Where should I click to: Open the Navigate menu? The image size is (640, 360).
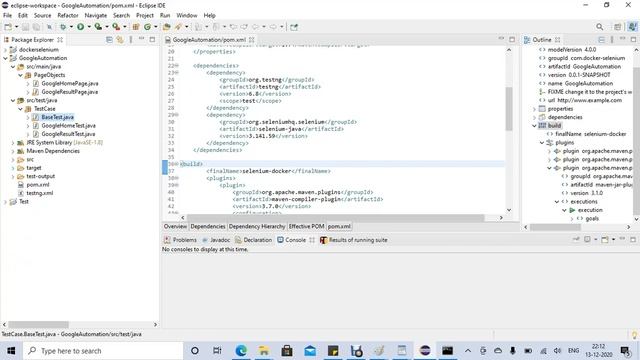pos(96,15)
